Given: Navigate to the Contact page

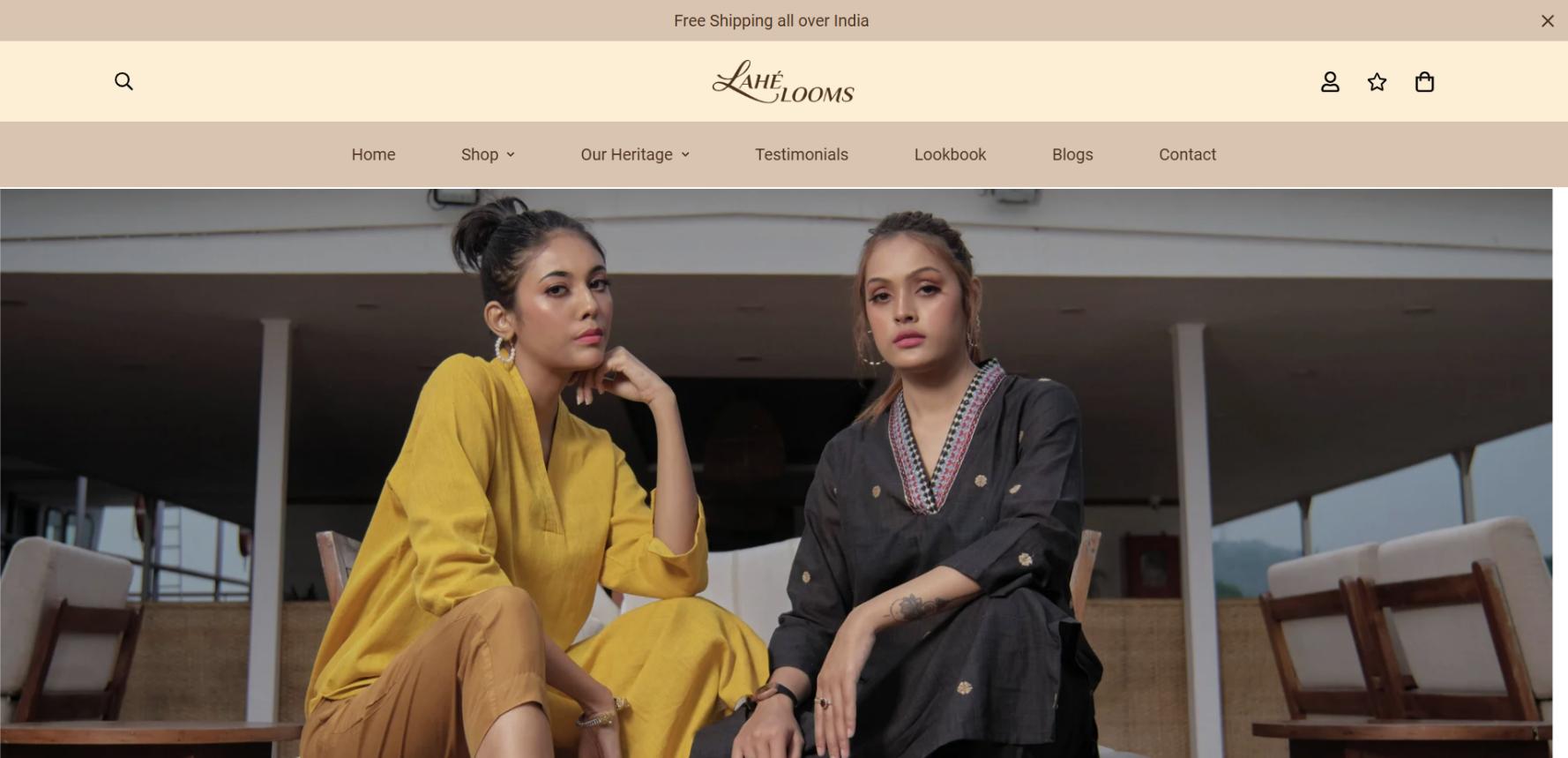Looking at the screenshot, I should 1187,154.
